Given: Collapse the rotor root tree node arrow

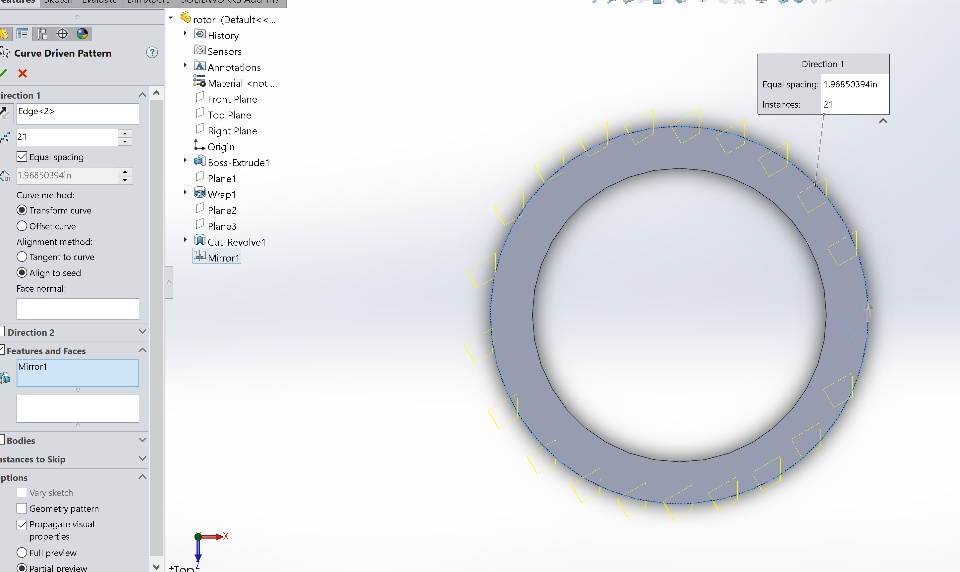Looking at the screenshot, I should (x=171, y=18).
